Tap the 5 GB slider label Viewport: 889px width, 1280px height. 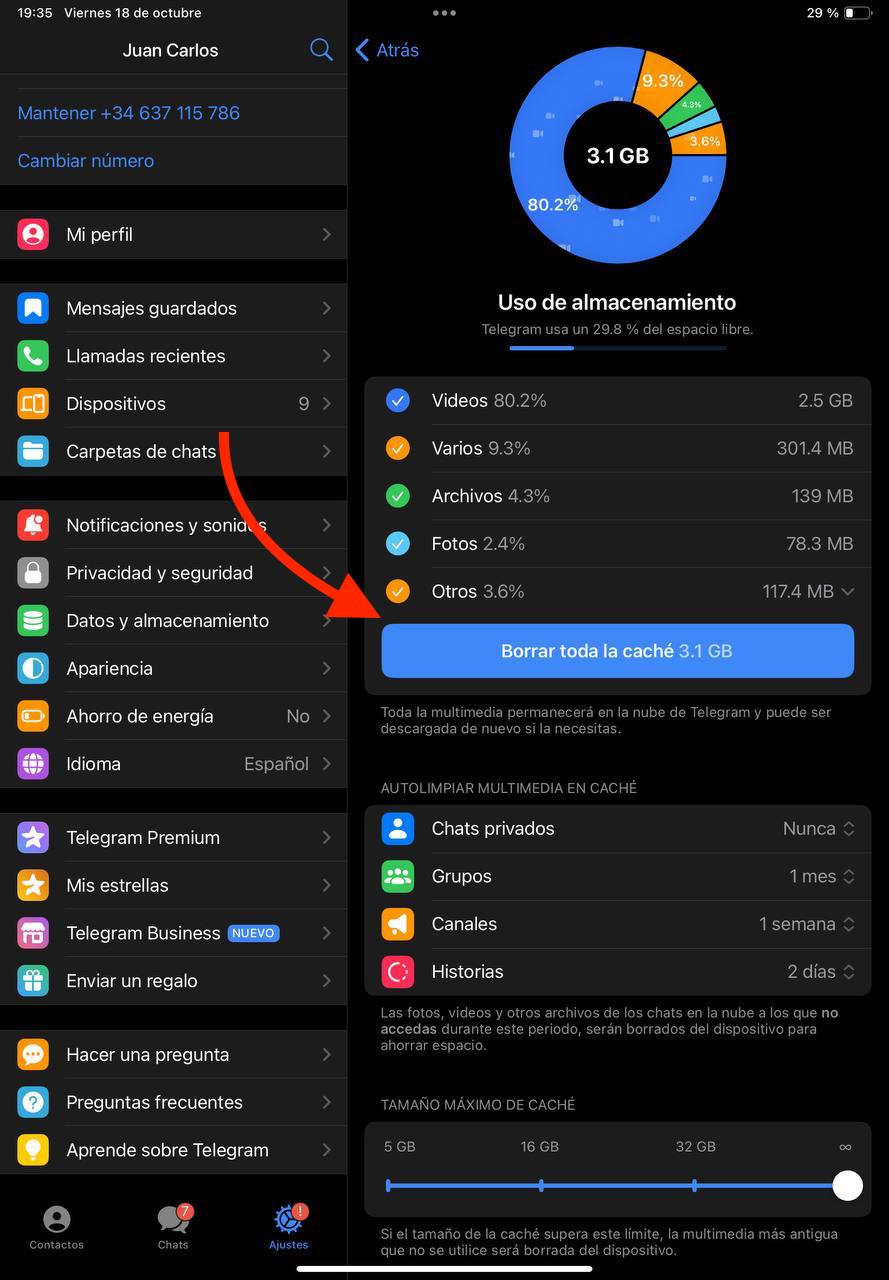point(399,1147)
